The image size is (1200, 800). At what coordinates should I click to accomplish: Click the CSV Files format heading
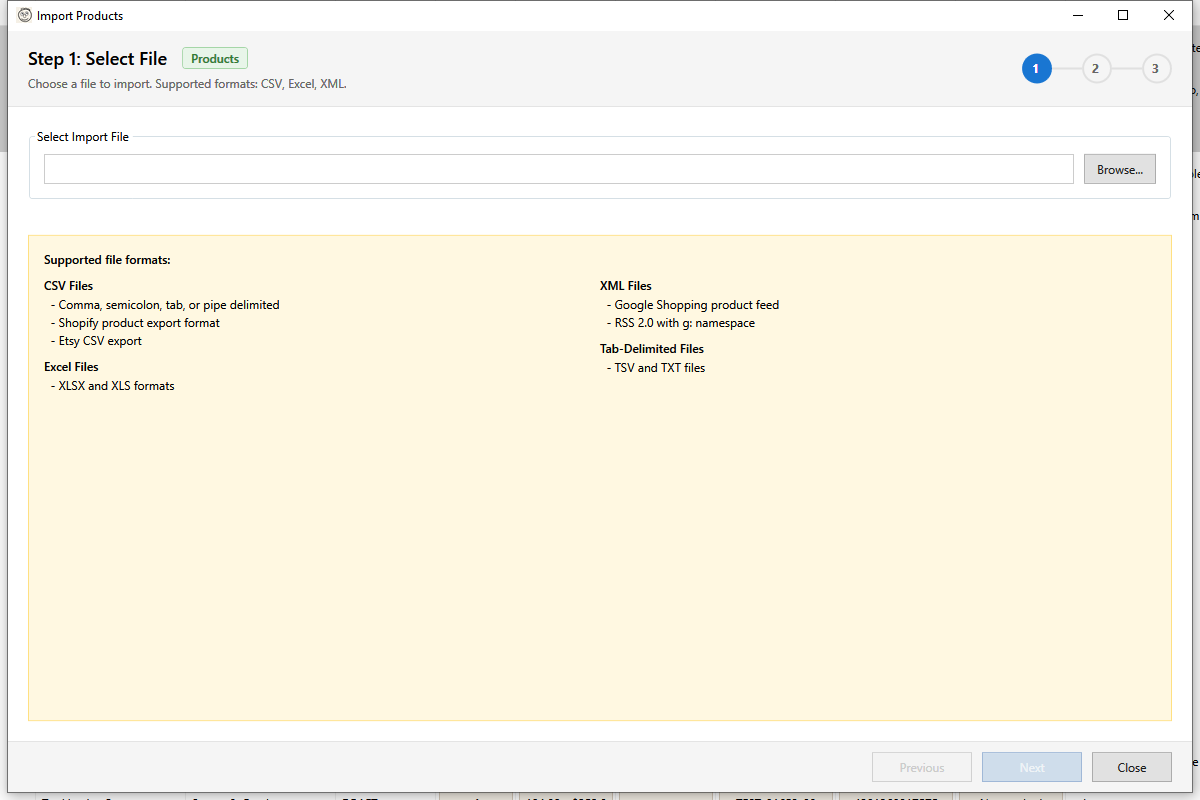68,285
